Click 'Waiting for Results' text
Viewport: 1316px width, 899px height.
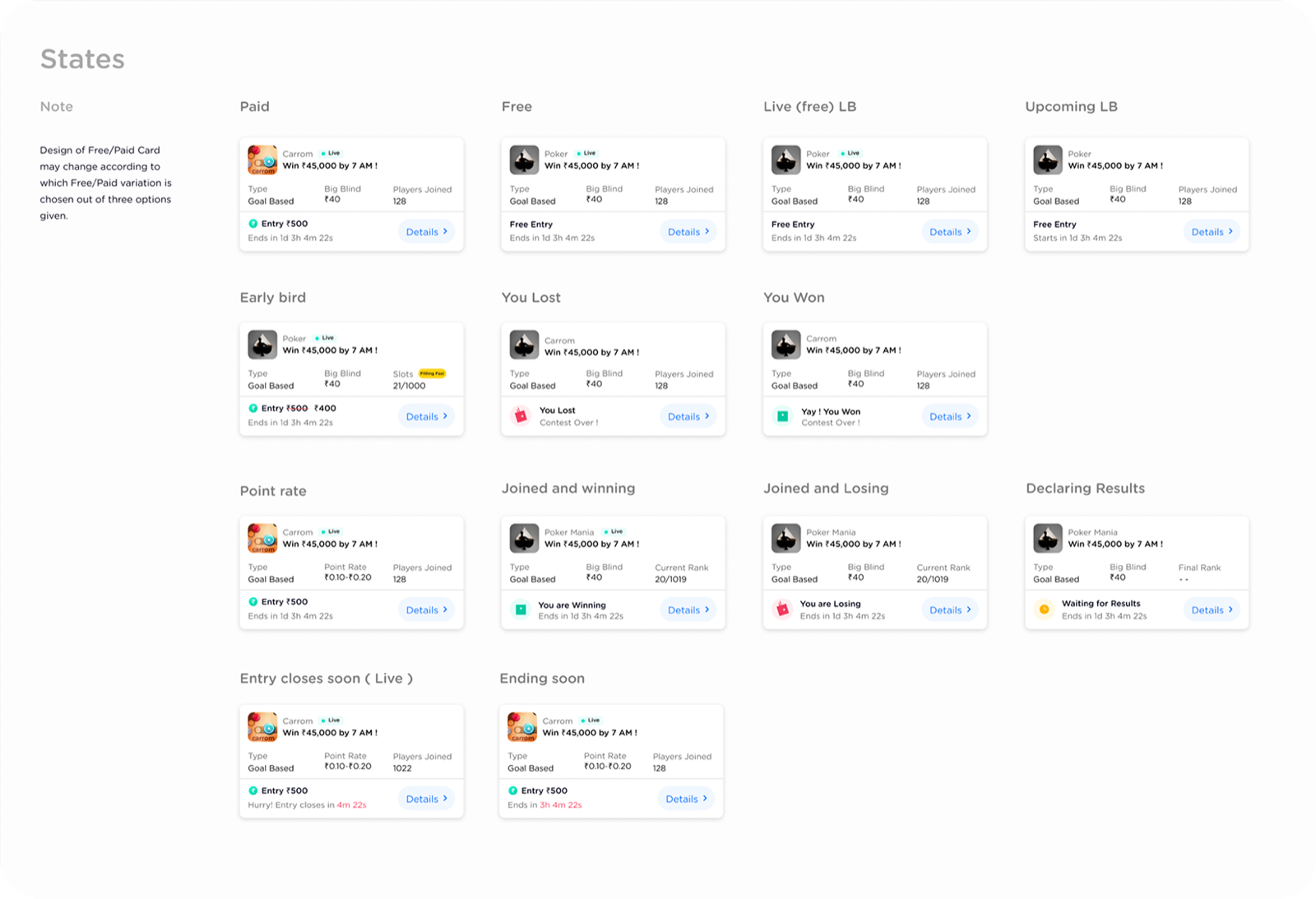tap(1101, 604)
